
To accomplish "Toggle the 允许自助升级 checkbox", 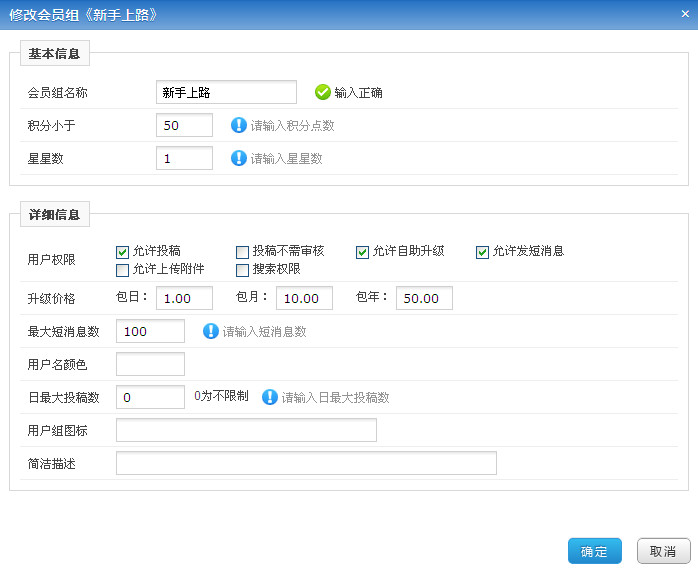I will 363,252.
